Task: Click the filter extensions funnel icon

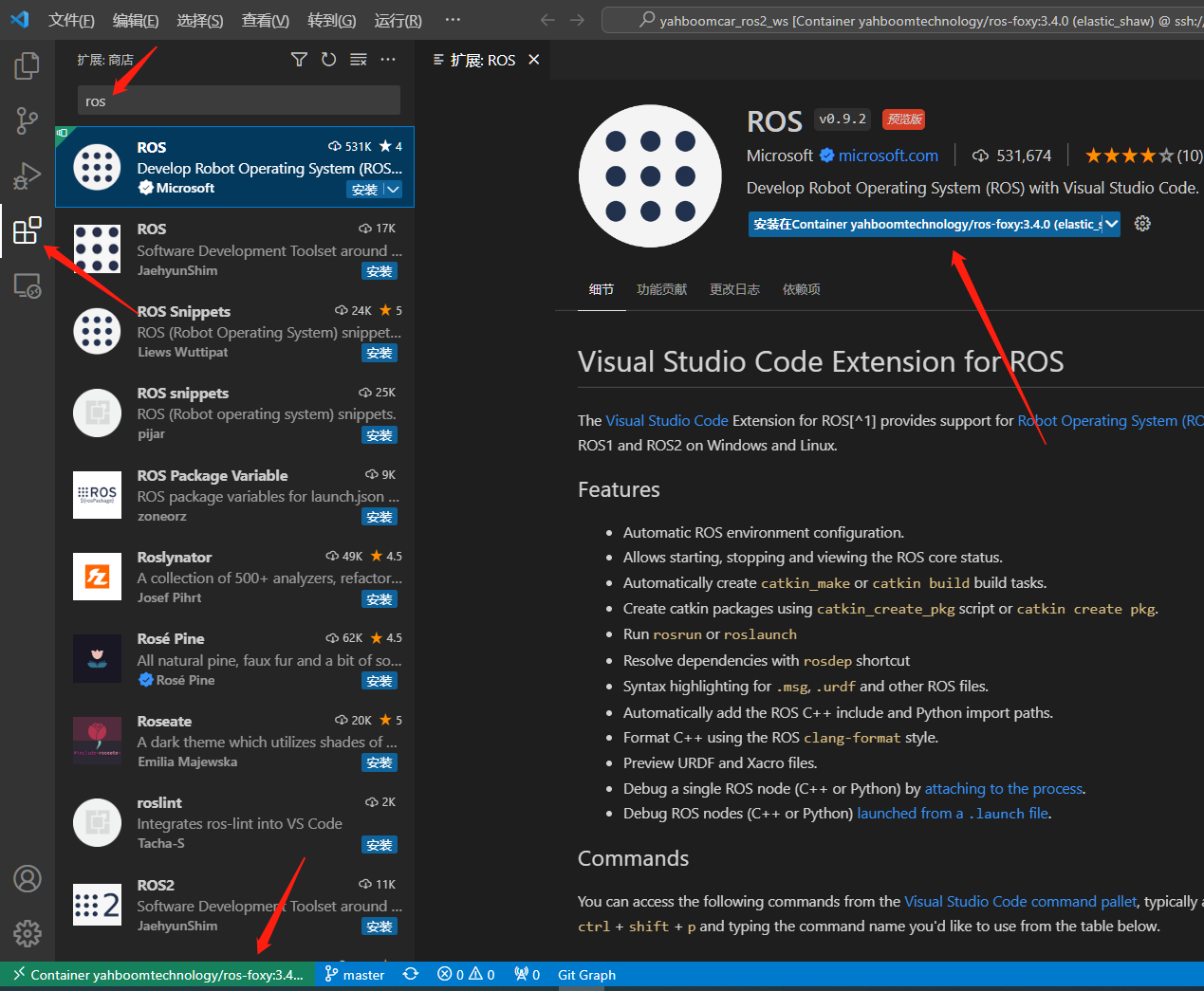Action: click(x=299, y=60)
